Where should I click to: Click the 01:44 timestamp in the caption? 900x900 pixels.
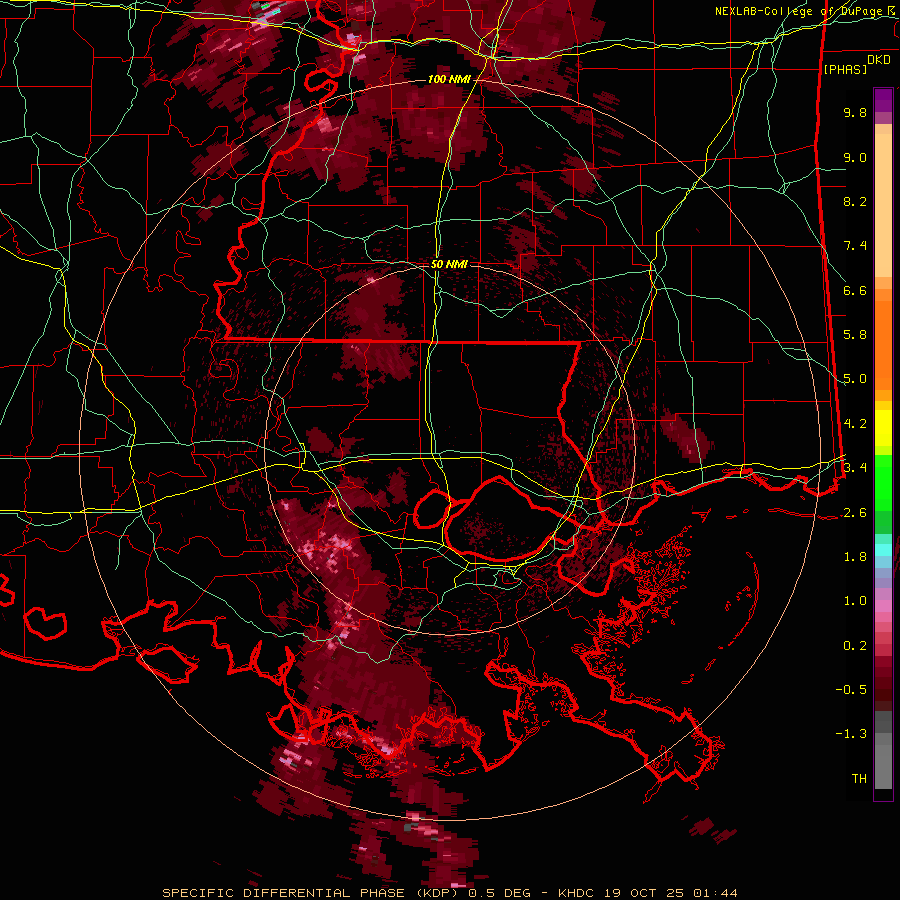(x=715, y=893)
